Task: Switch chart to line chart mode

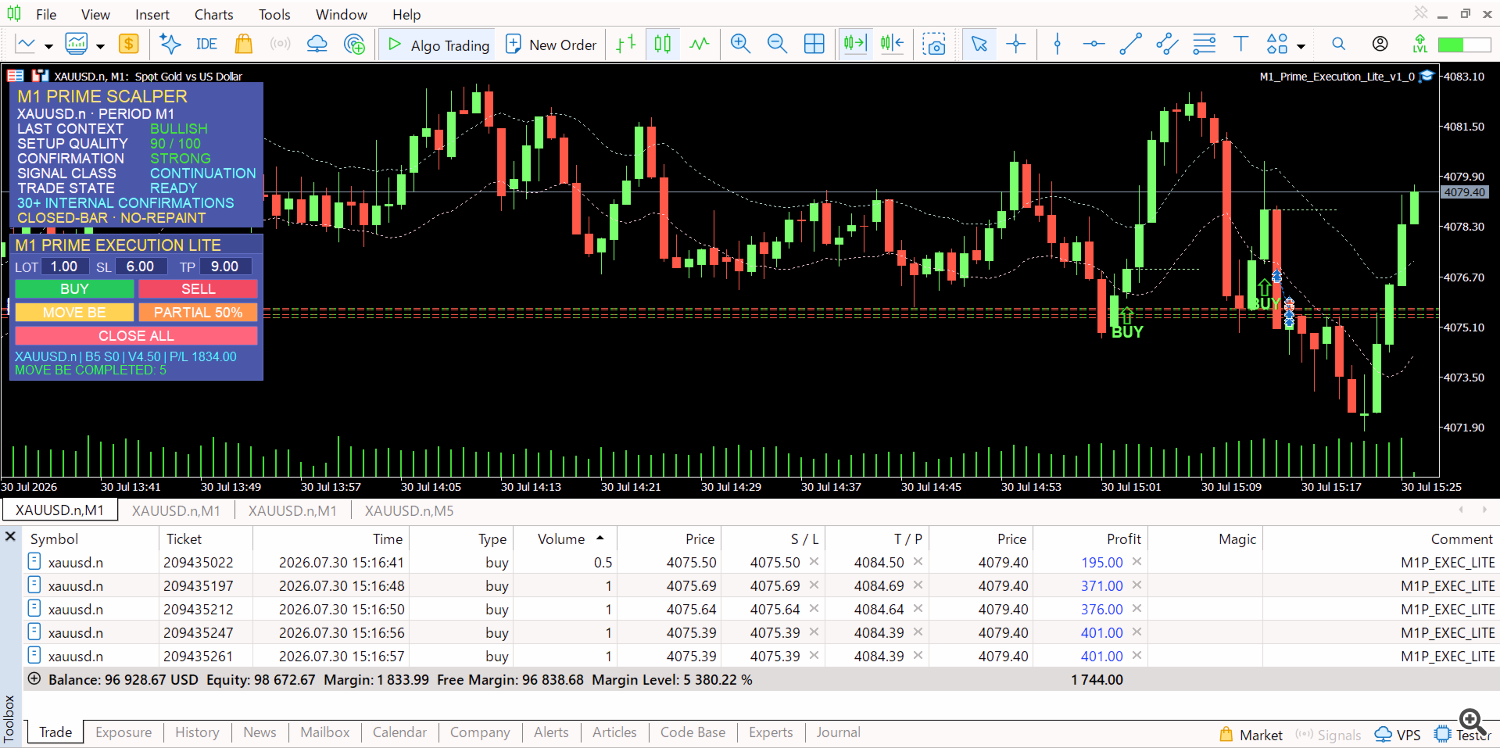Action: (699, 44)
